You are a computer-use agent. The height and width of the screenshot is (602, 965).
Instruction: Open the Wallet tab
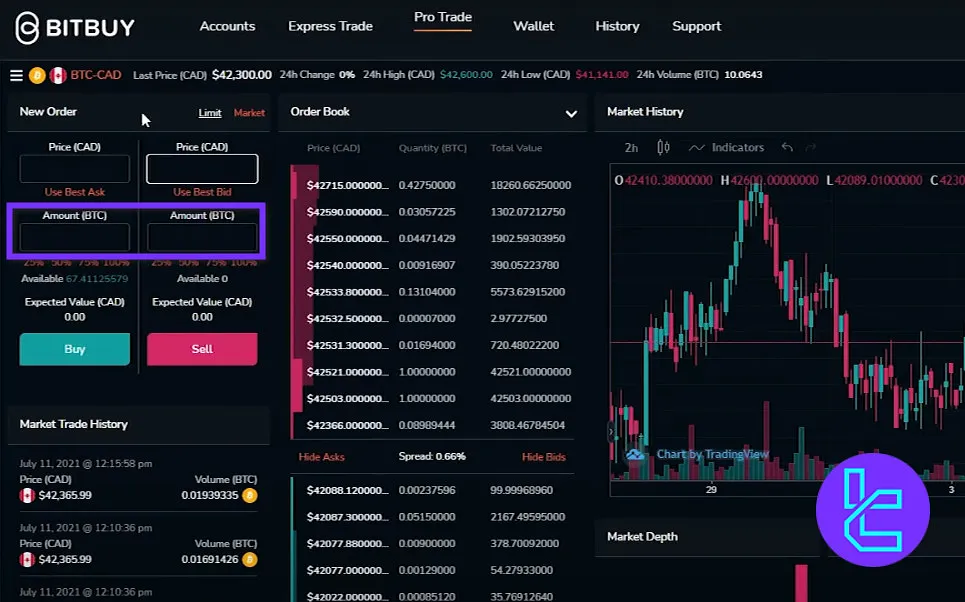coord(533,26)
